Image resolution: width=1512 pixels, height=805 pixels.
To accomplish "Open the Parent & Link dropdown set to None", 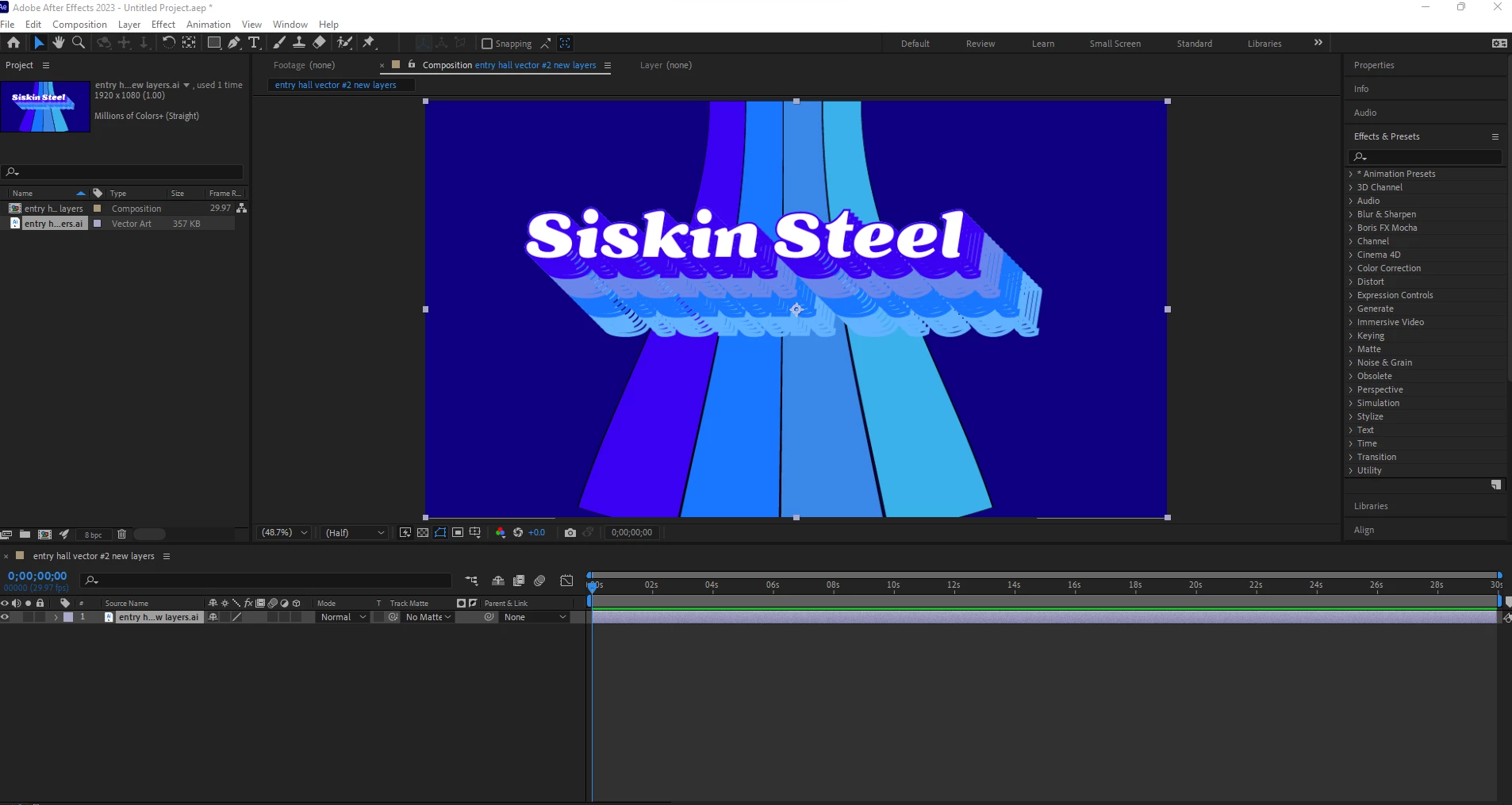I will 535,617.
